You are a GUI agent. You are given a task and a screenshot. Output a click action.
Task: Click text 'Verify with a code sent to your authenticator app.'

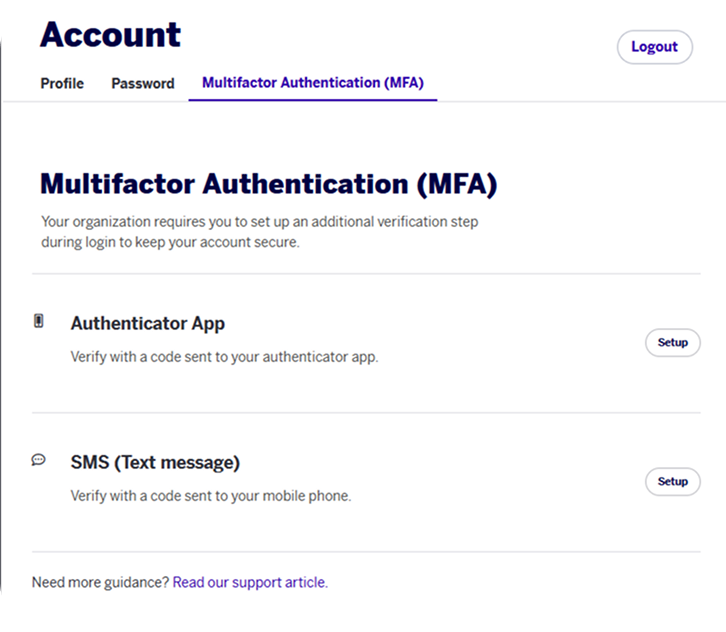click(225, 357)
